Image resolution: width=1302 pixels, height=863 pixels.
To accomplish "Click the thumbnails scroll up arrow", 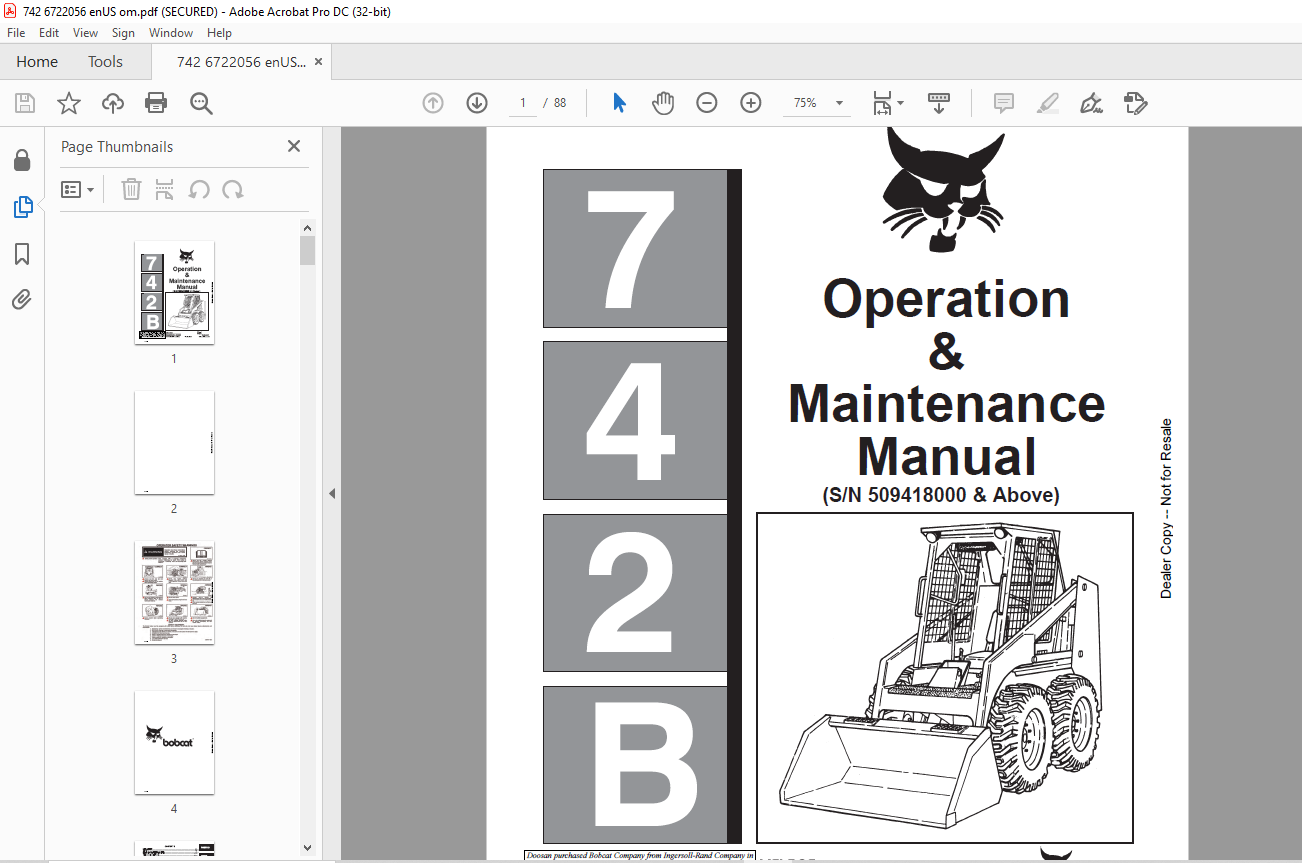I will 308,228.
